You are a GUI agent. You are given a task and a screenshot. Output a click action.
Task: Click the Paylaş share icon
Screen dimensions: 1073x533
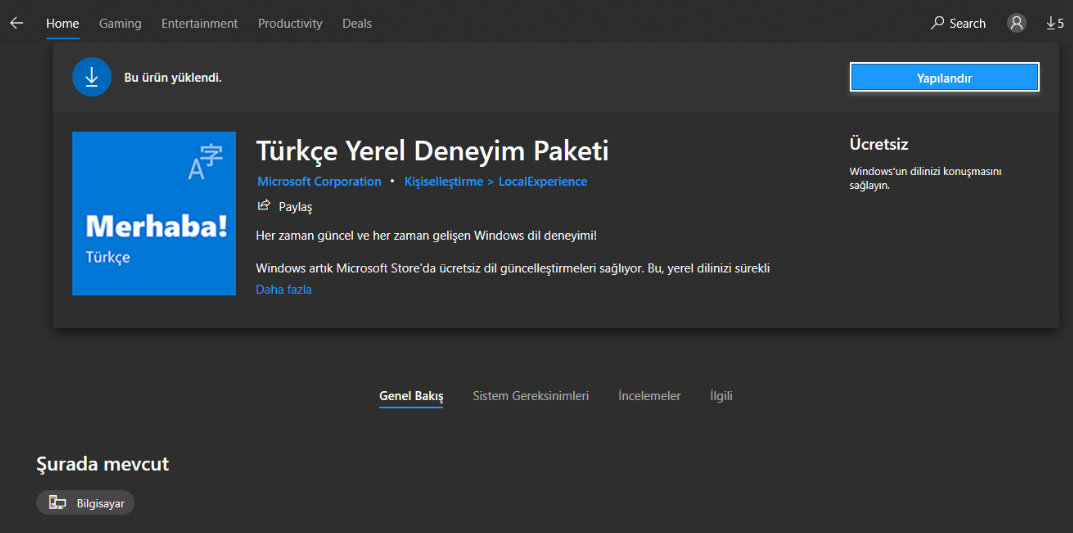click(x=263, y=206)
